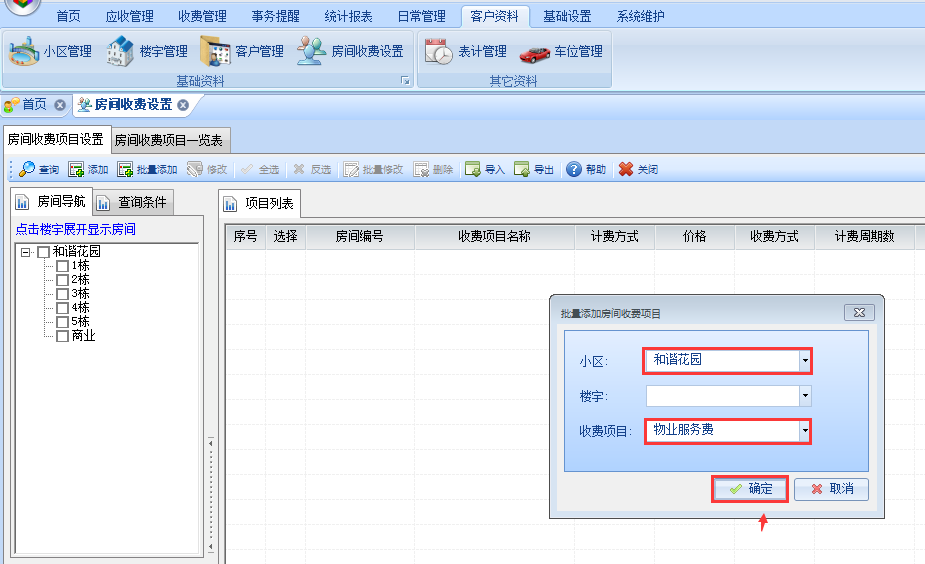Image resolution: width=925 pixels, height=564 pixels.
Task: Open 车位管理 parking management icon
Action: pos(534,54)
